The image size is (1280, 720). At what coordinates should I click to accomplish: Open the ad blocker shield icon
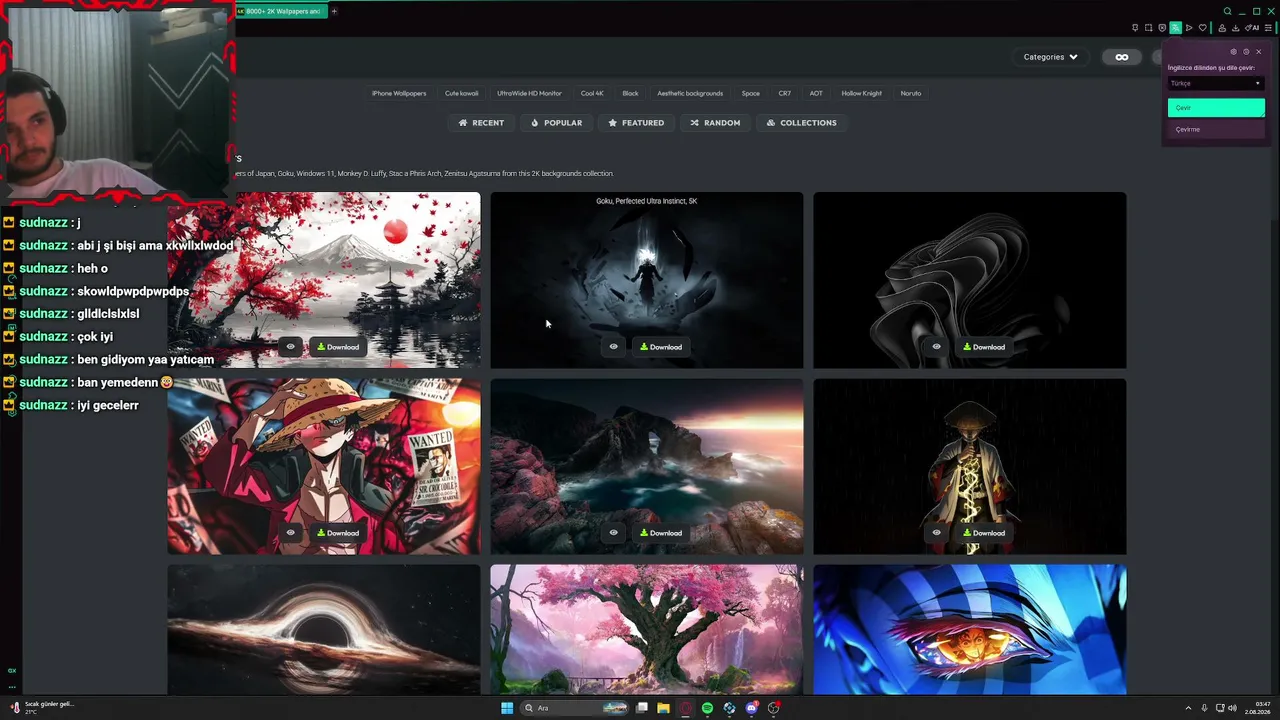pyautogui.click(x=1162, y=28)
